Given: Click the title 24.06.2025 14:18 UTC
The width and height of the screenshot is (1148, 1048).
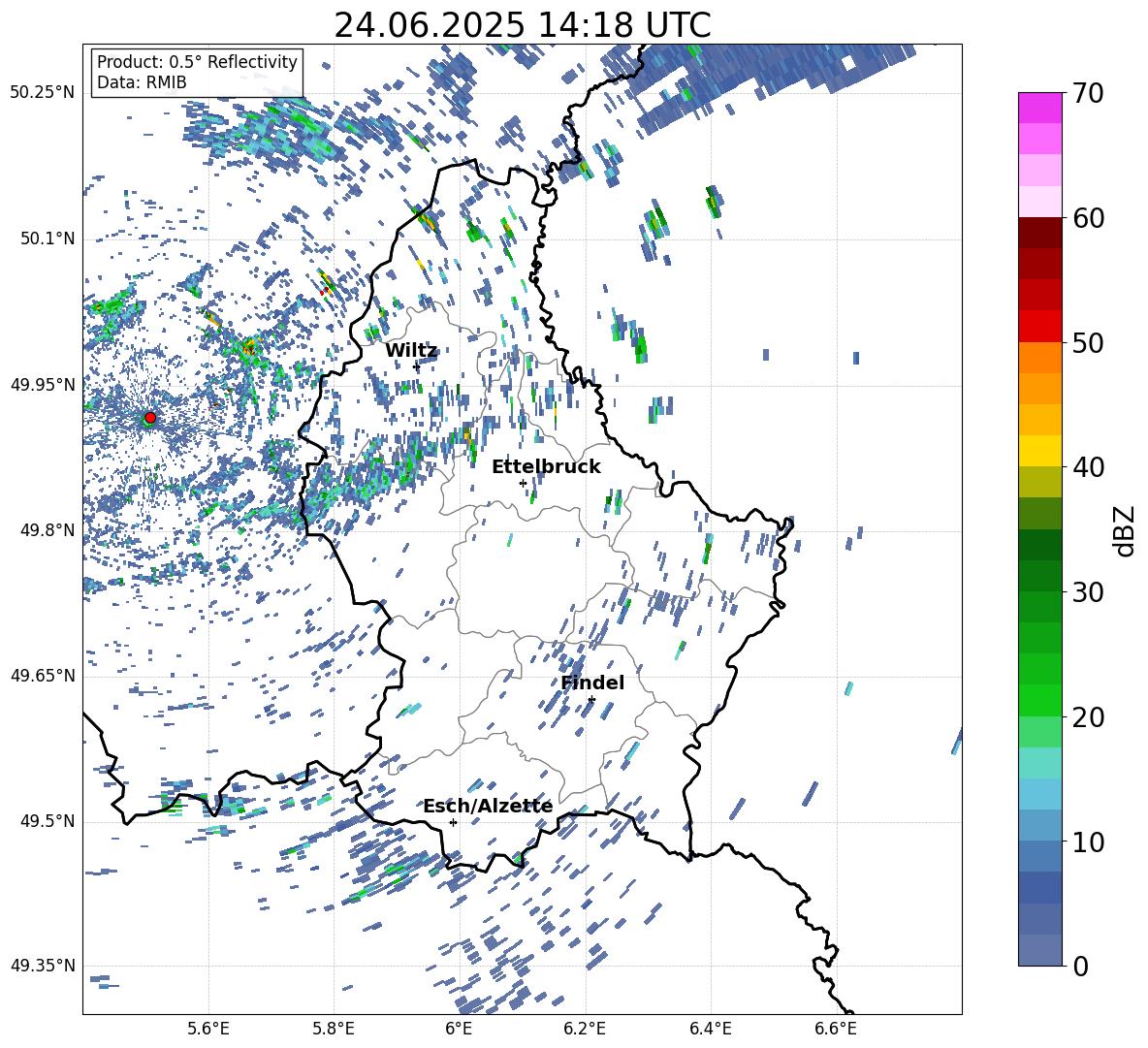Looking at the screenshot, I should pyautogui.click(x=523, y=25).
